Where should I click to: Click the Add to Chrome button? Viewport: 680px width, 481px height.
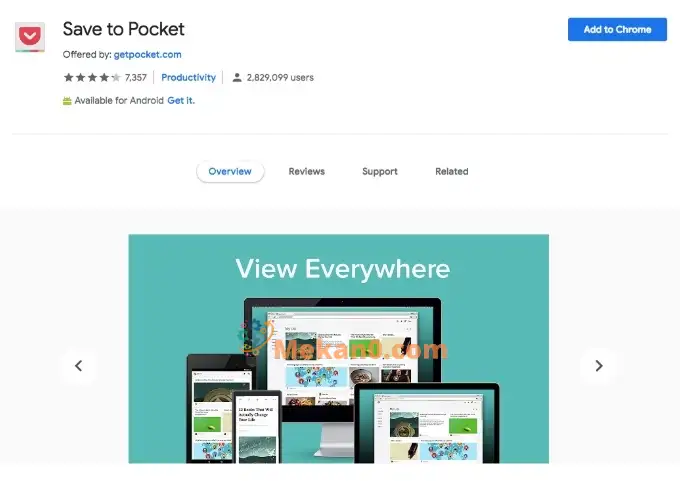[x=617, y=29]
